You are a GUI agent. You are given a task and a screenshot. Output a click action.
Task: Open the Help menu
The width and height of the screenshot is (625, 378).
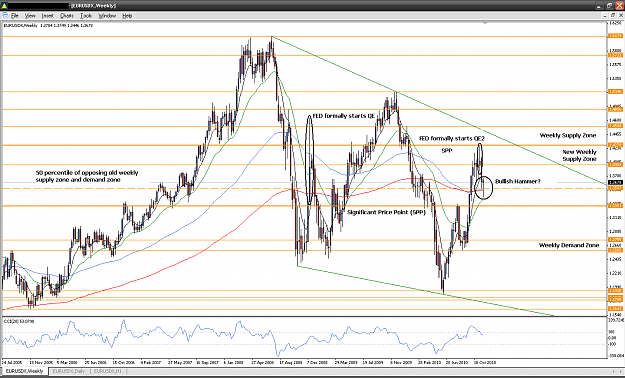tap(127, 16)
